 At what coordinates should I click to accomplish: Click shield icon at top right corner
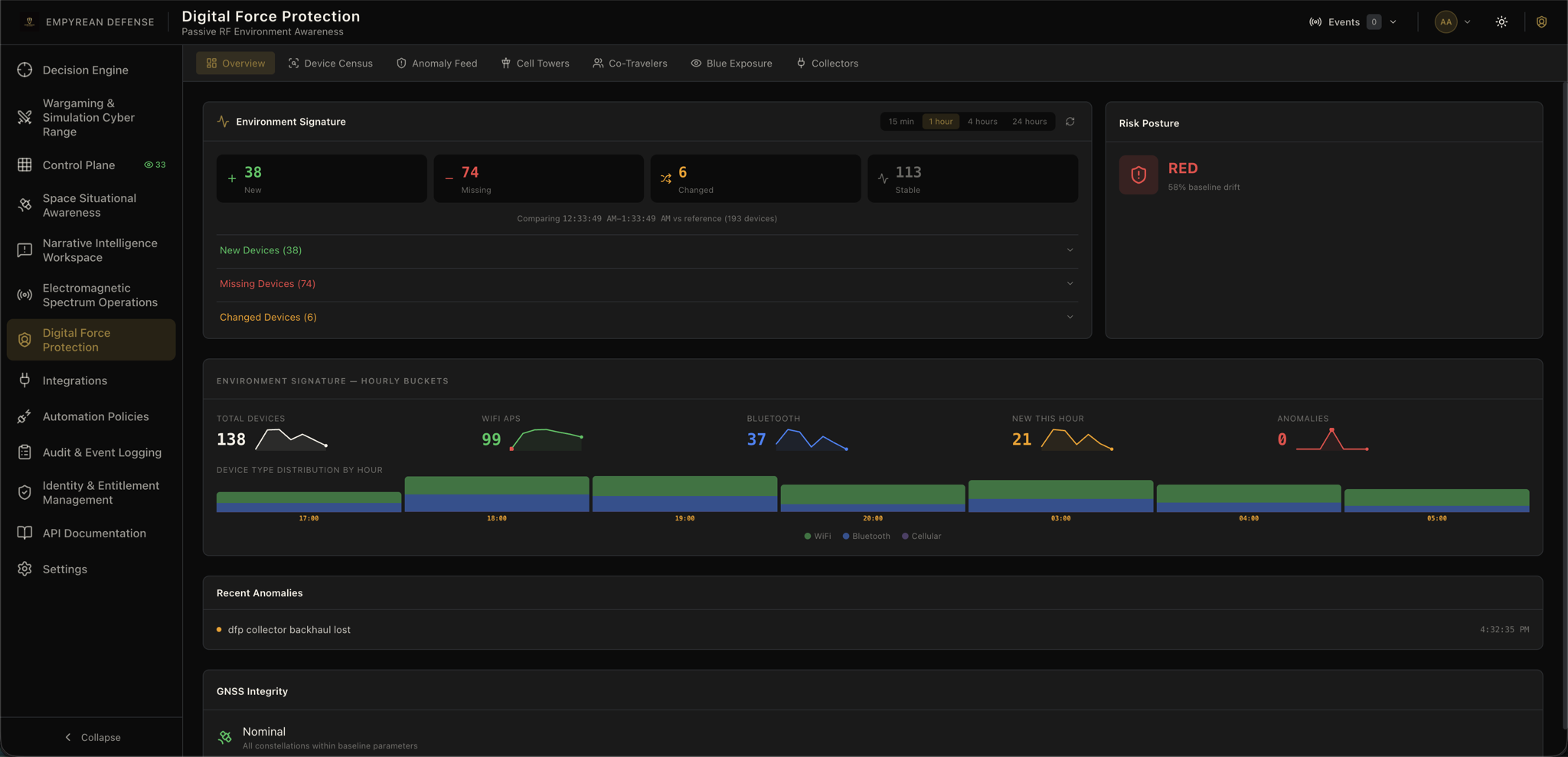coord(1541,22)
